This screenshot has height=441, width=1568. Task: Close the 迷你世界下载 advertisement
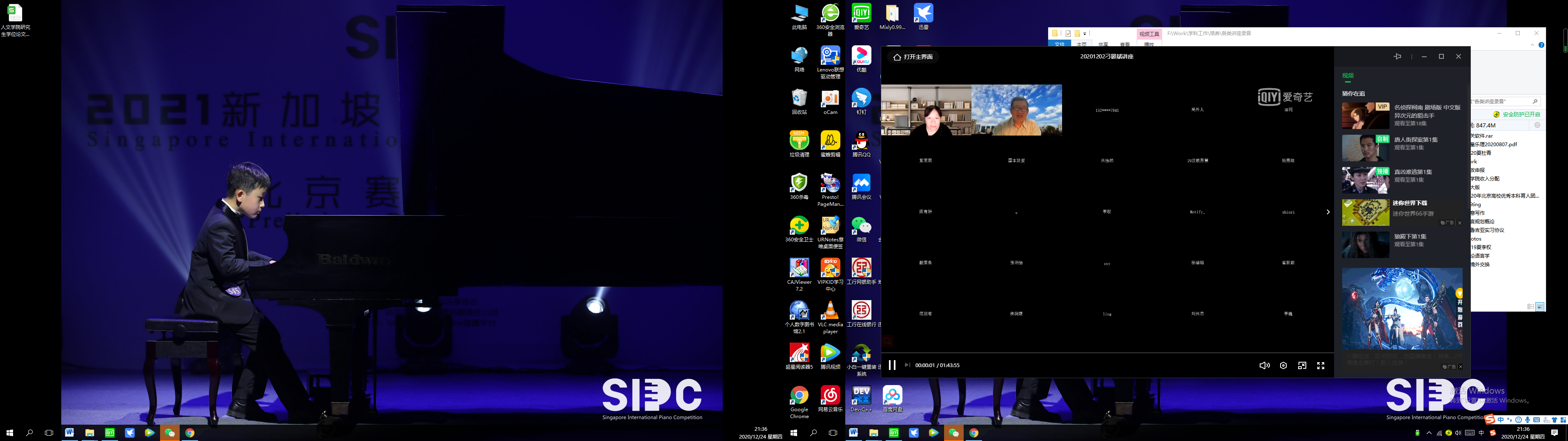1460,223
